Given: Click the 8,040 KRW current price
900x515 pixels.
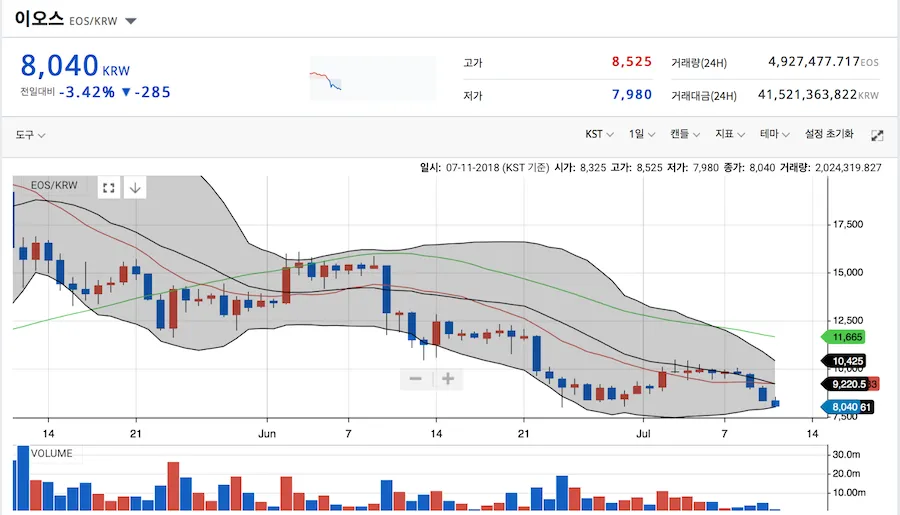Looking at the screenshot, I should click(x=75, y=66).
